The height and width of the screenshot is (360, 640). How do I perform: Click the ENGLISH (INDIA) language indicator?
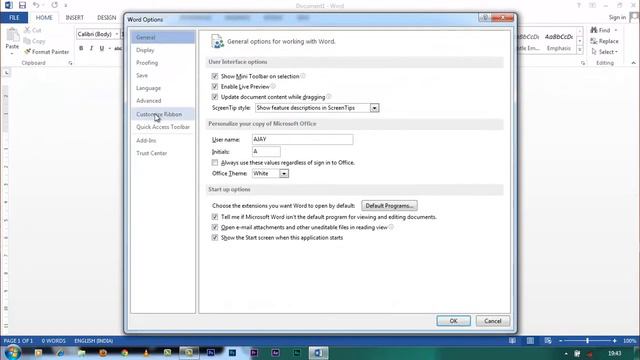[93, 341]
